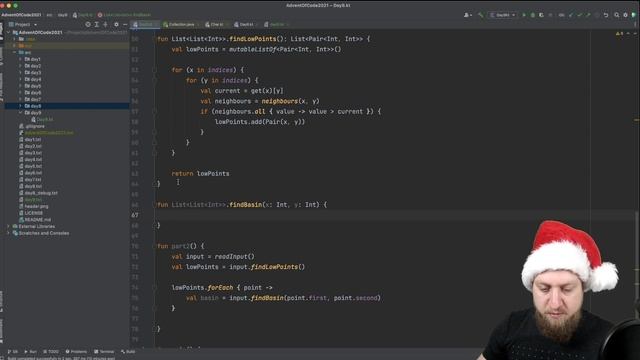Expand Scratches and Consoles node
The image size is (640, 360).
tap(9, 233)
